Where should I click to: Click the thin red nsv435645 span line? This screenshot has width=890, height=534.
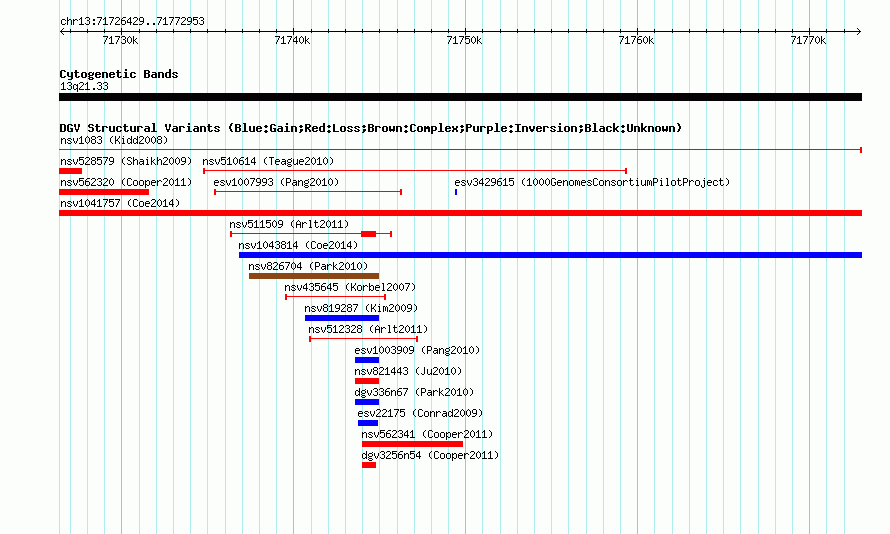tap(335, 297)
